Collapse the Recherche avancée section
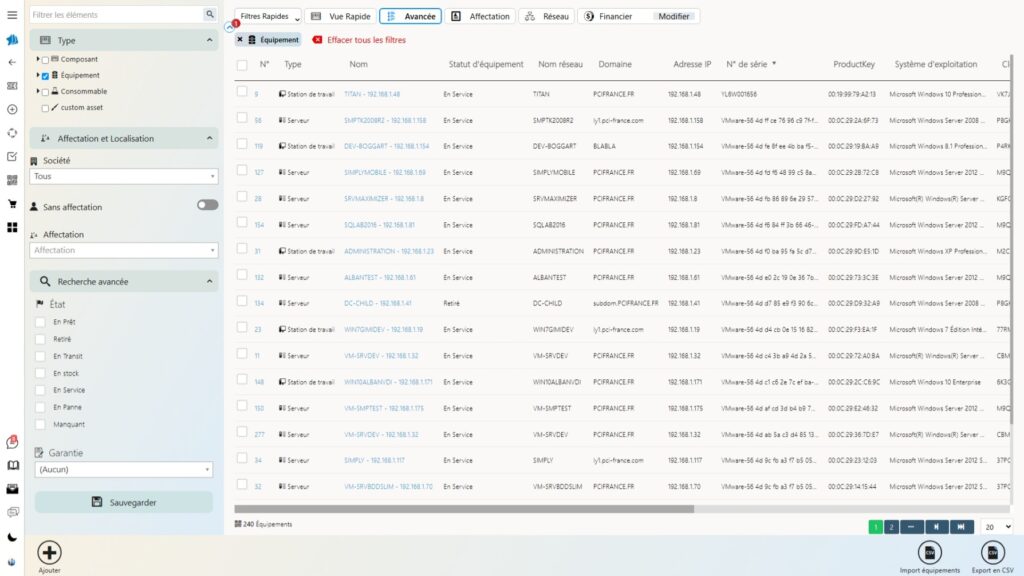The height and width of the screenshot is (576, 1024). 209,282
